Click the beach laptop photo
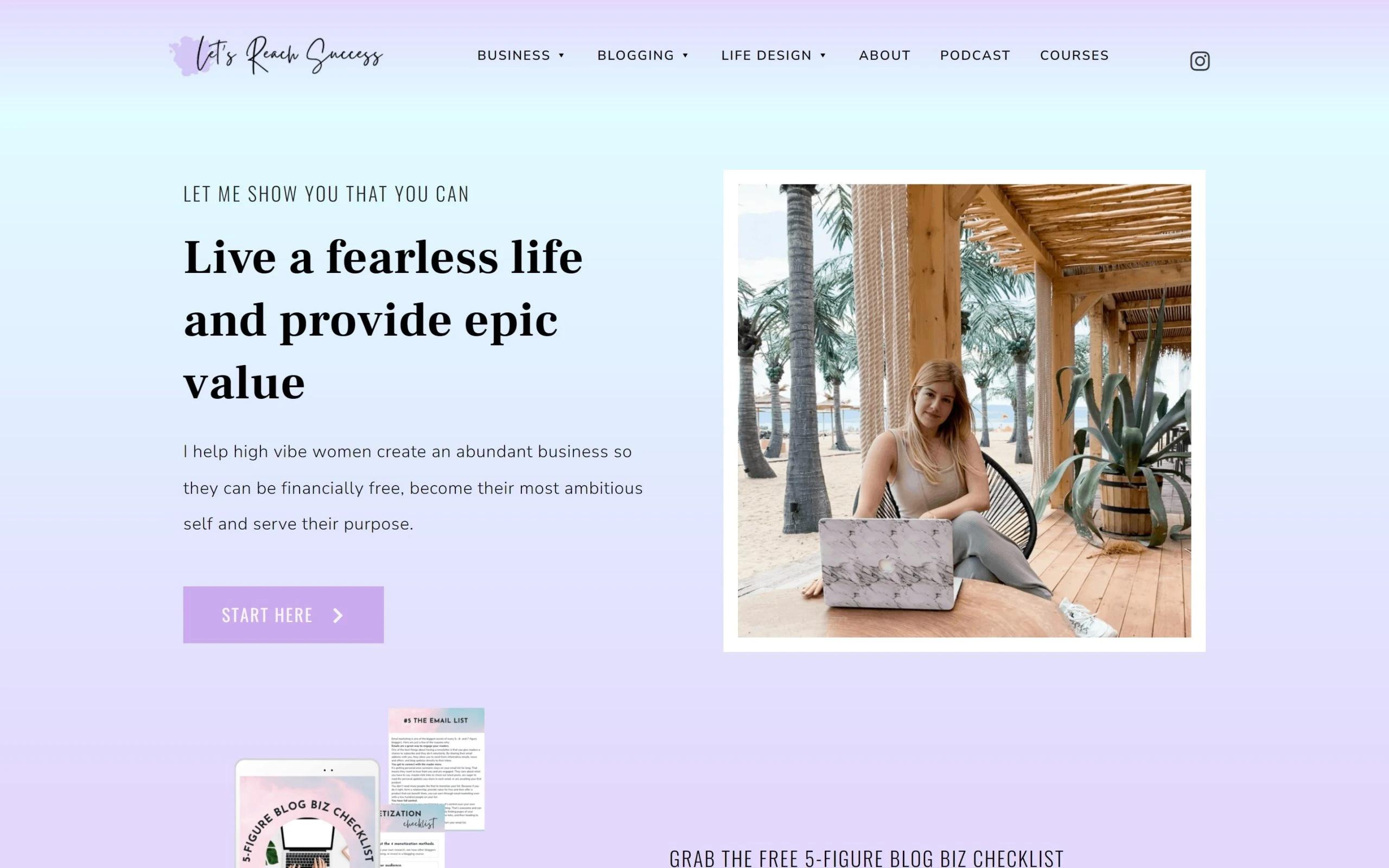 pyautogui.click(x=964, y=411)
